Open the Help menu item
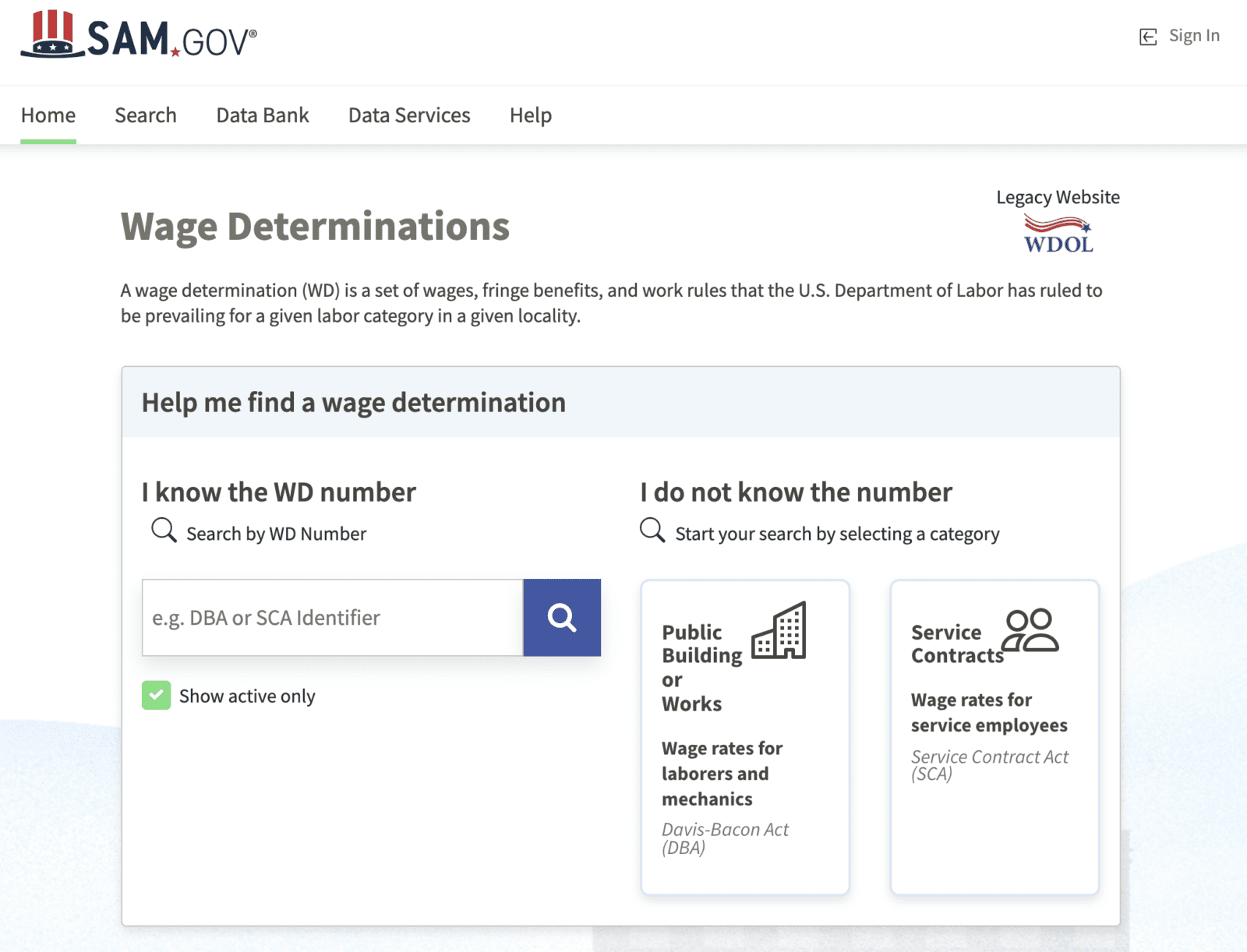 (x=531, y=115)
